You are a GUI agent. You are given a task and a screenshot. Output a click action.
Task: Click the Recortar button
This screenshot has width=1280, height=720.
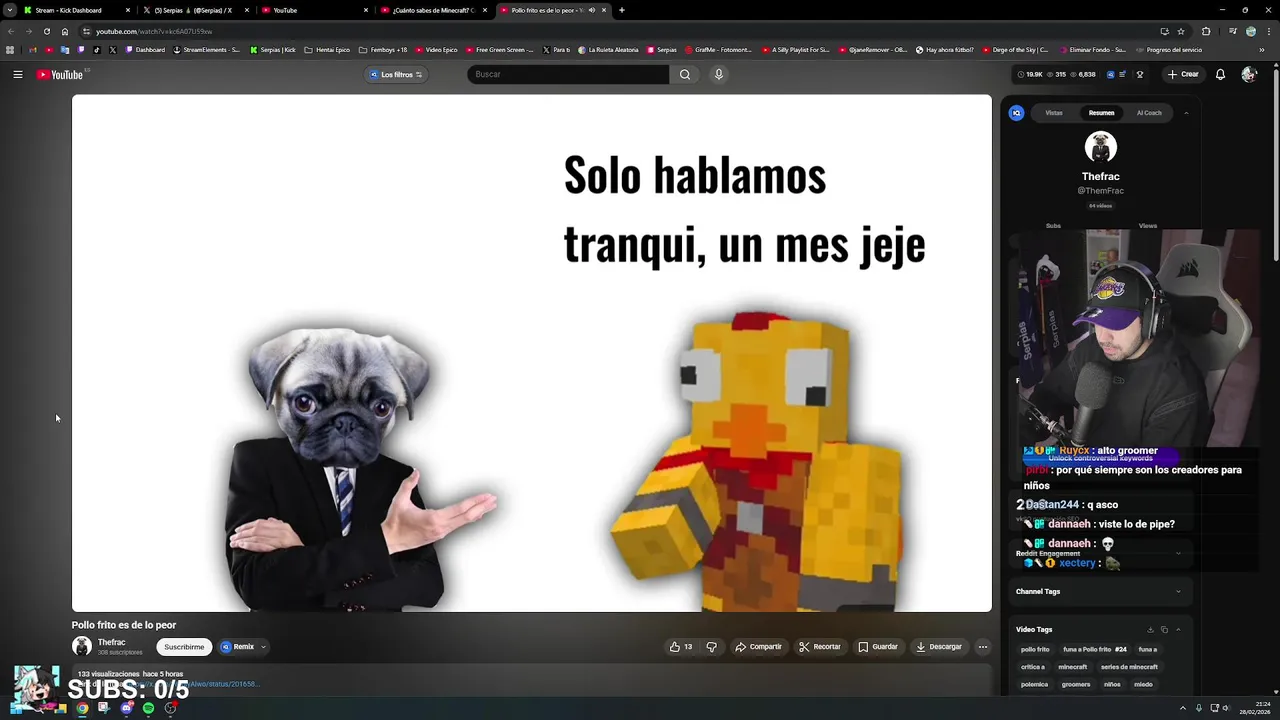[x=819, y=647]
